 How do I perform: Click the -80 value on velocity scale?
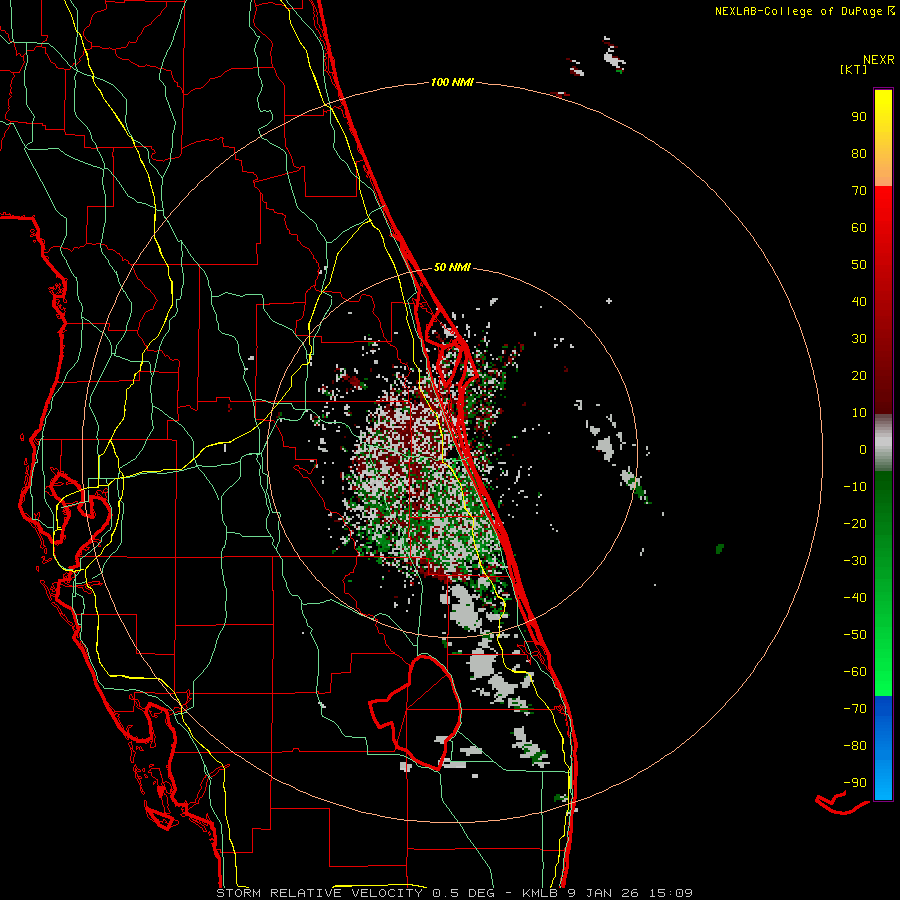[x=855, y=746]
